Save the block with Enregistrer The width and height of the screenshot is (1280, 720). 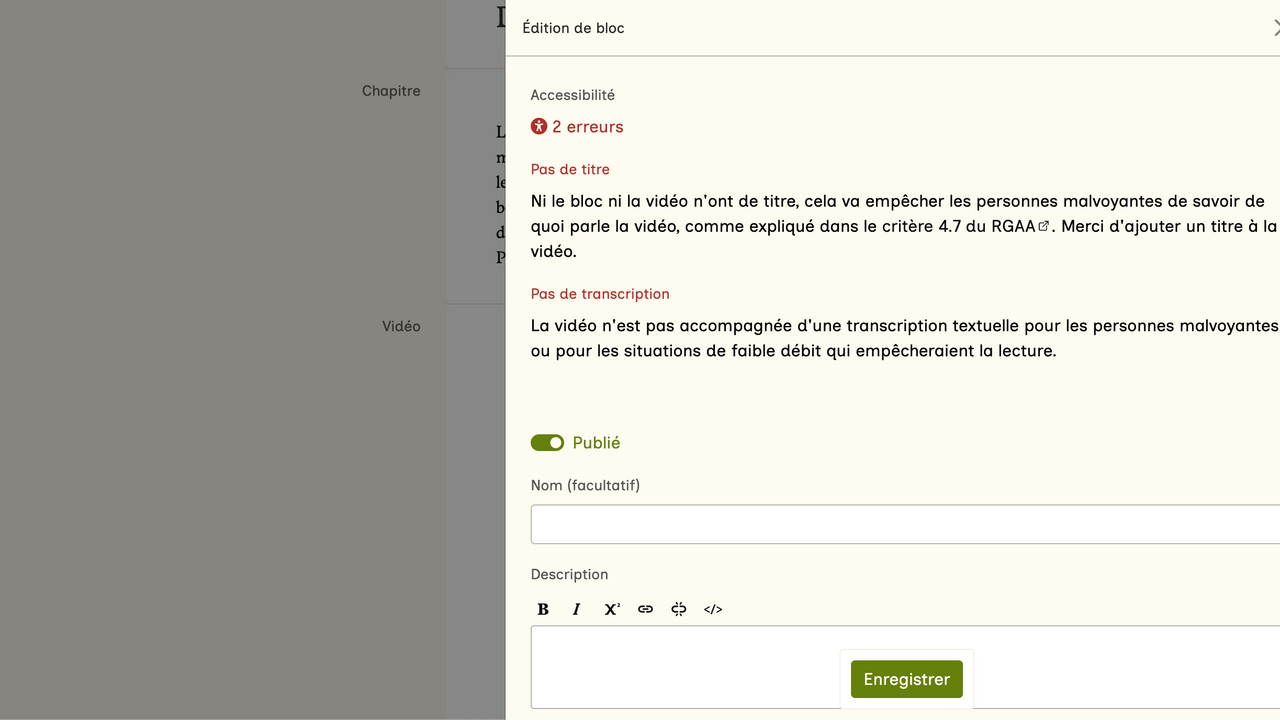906,679
